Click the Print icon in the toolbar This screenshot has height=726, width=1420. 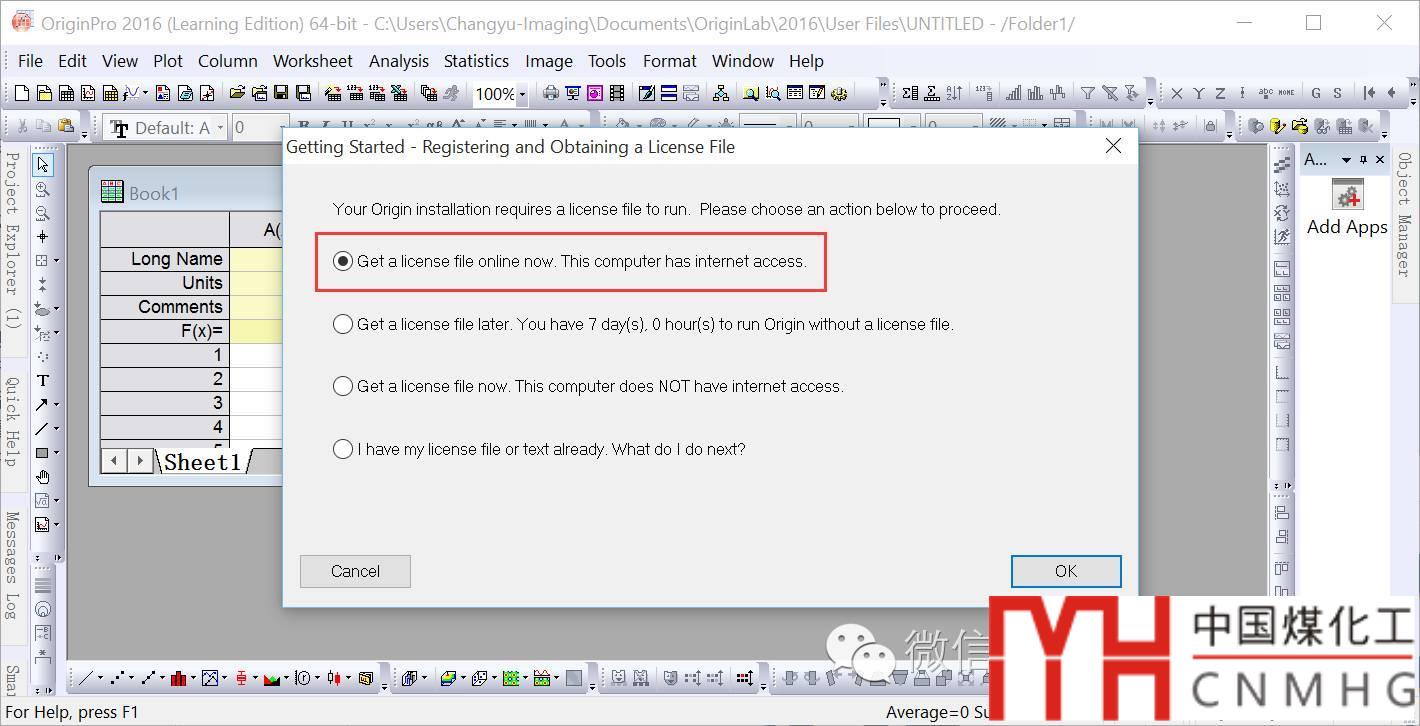point(550,93)
